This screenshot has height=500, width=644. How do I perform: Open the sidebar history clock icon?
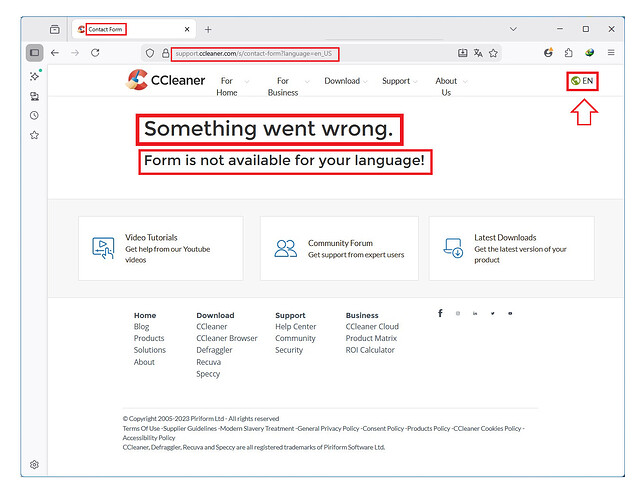(34, 115)
